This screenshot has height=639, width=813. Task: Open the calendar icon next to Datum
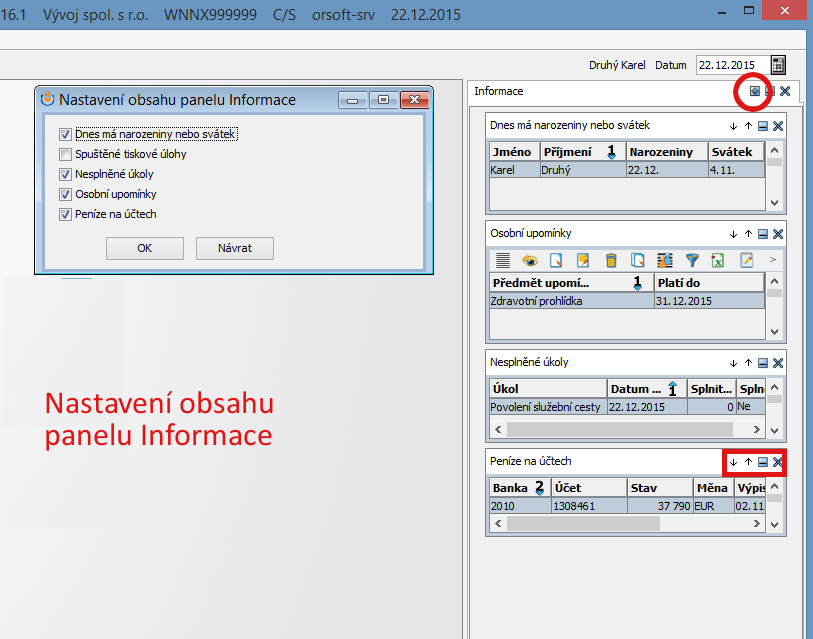[778, 65]
